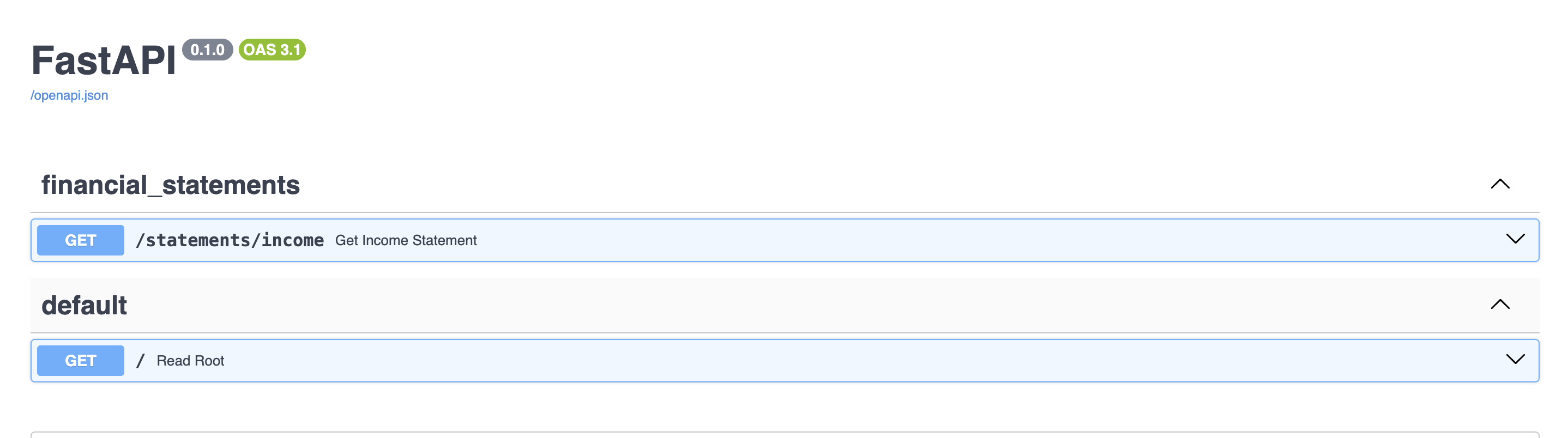Click the default tag heading
Image resolution: width=1568 pixels, height=438 pixels.
click(84, 306)
